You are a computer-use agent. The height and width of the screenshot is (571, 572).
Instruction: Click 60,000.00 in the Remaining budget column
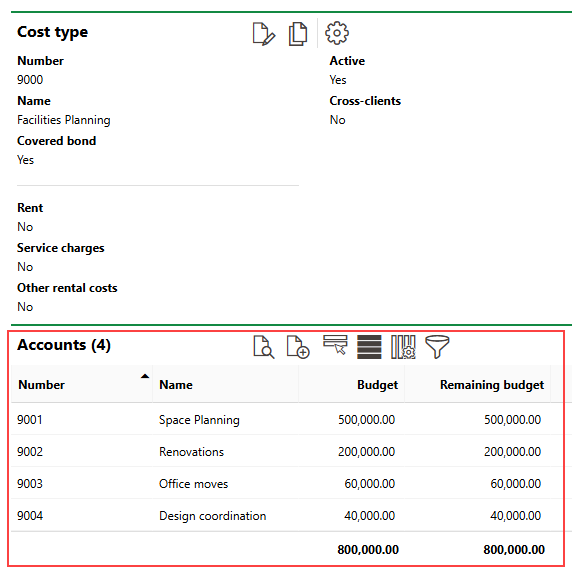coord(515,484)
